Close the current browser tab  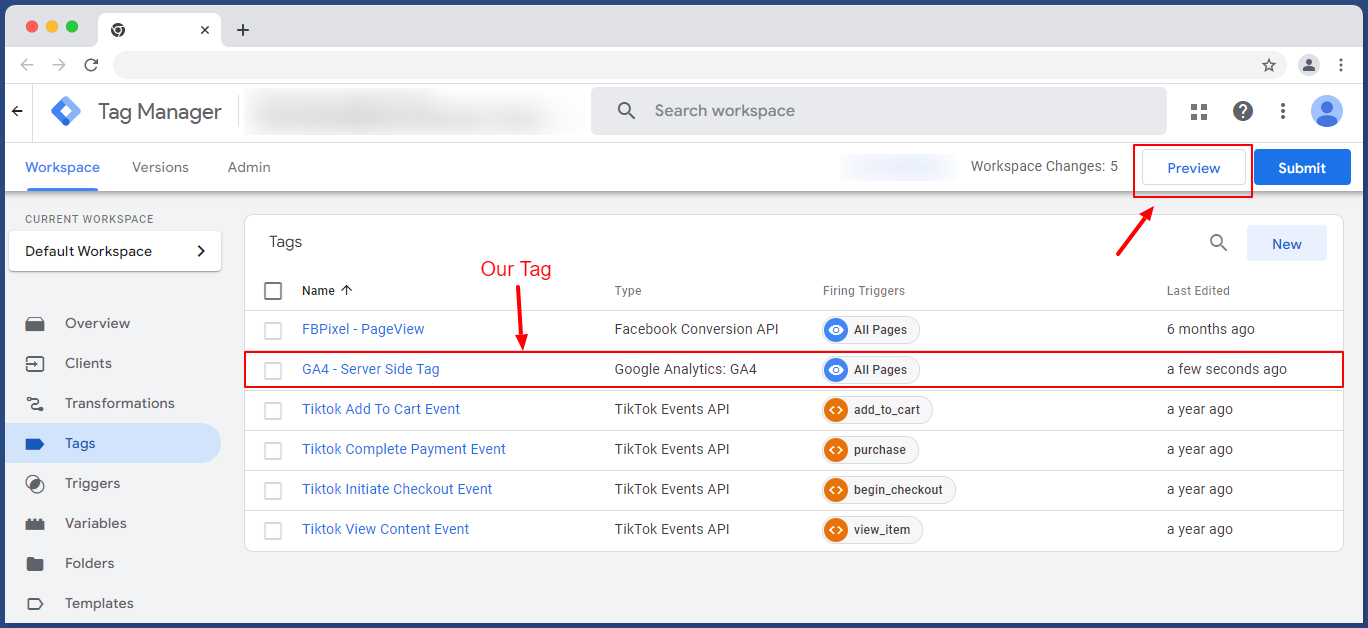point(205,30)
